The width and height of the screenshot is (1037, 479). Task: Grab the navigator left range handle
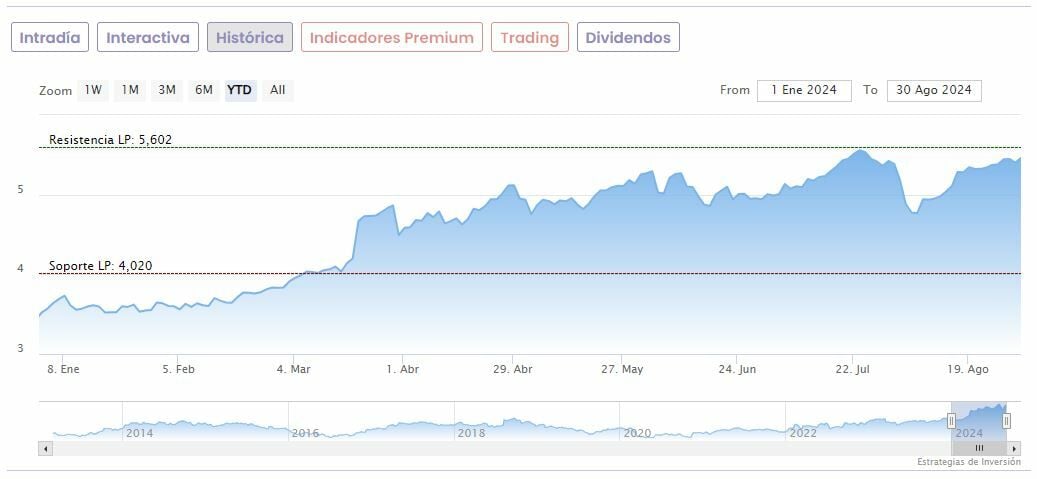tap(952, 421)
